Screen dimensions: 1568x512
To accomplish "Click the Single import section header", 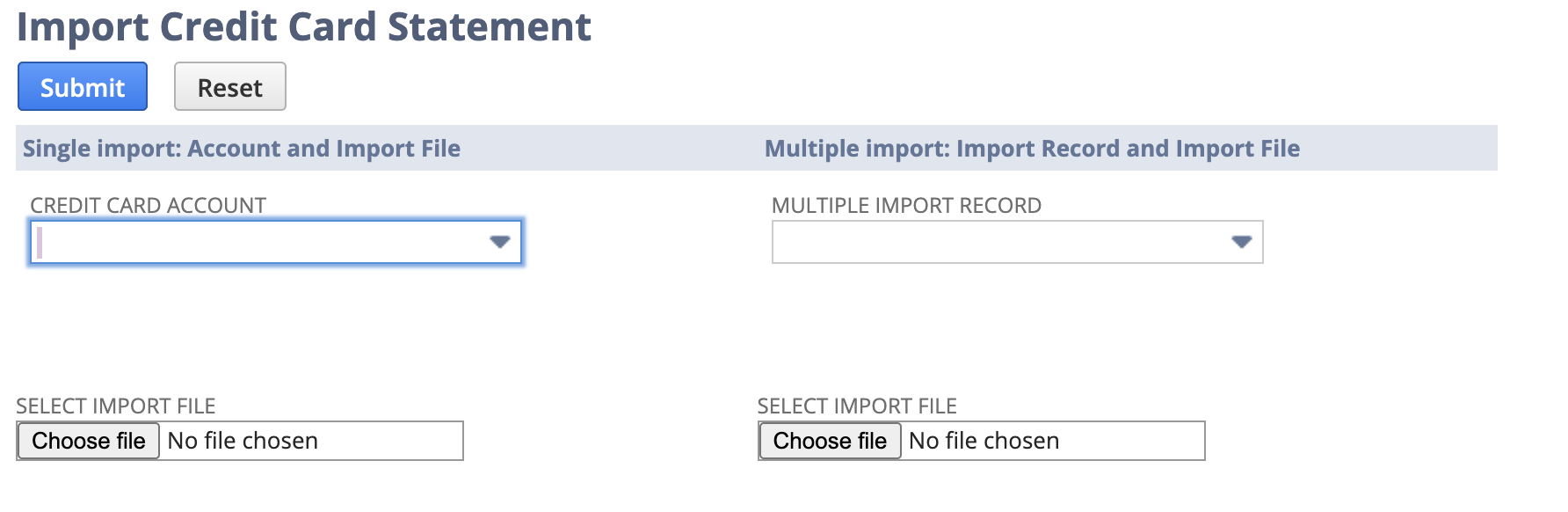I will [241, 148].
